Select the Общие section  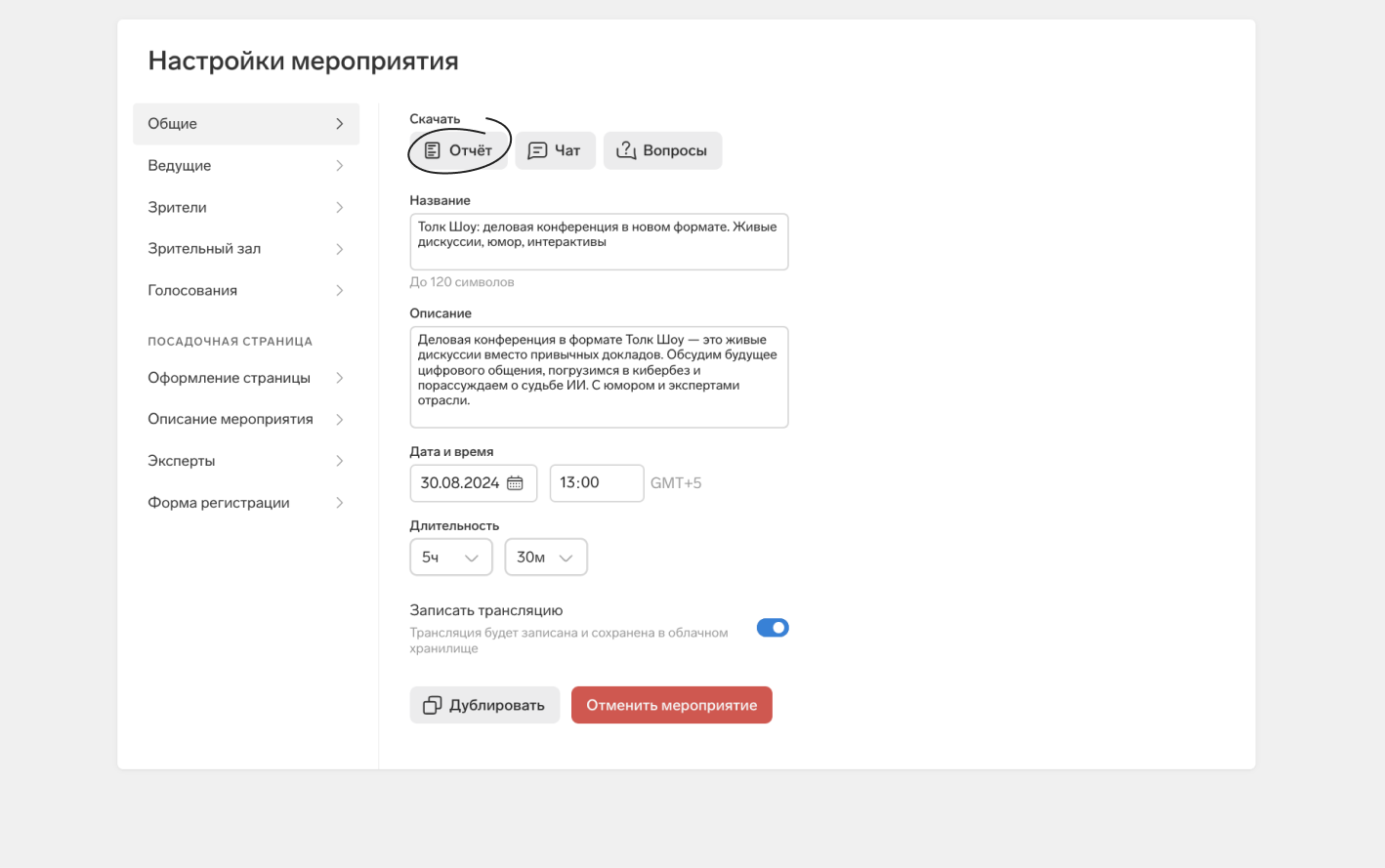tap(246, 124)
